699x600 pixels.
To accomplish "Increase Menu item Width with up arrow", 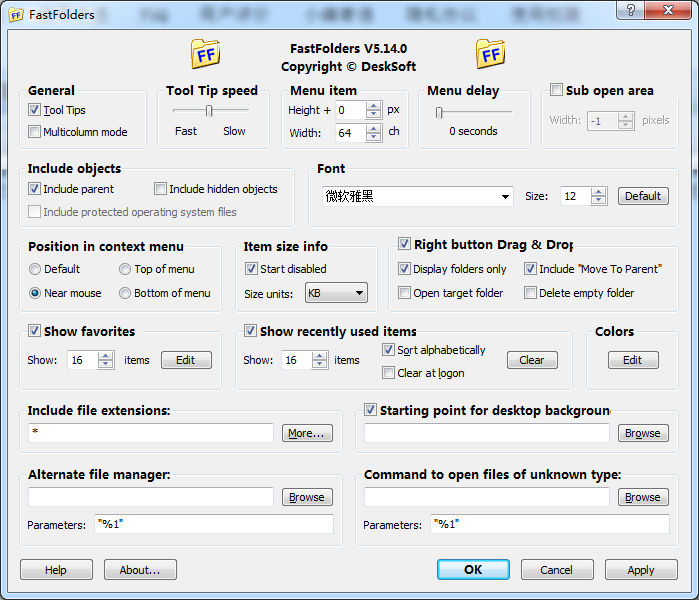I will 373,129.
